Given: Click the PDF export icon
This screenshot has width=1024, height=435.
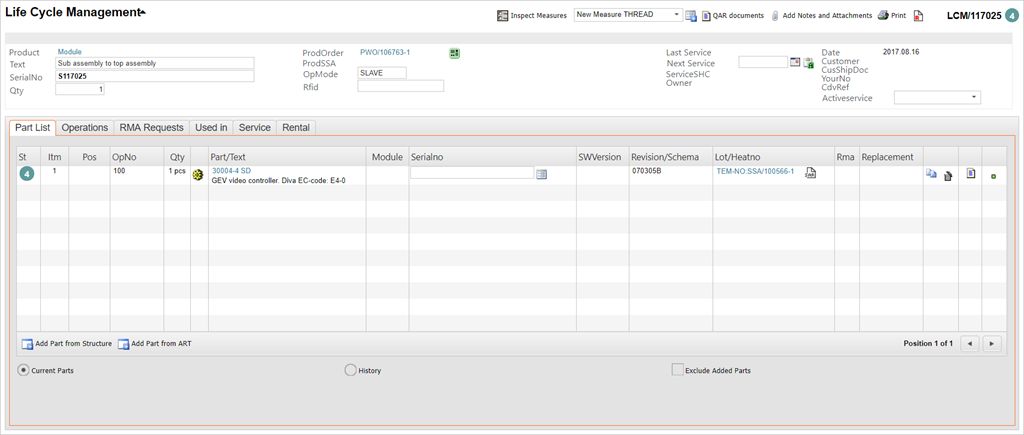Looking at the screenshot, I should click(918, 16).
